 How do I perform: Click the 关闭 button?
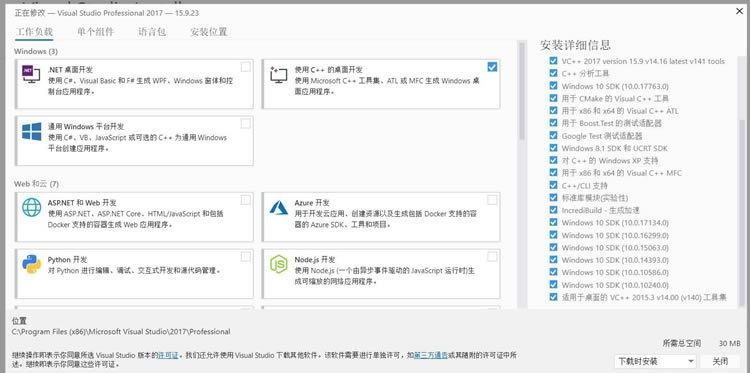click(x=720, y=361)
